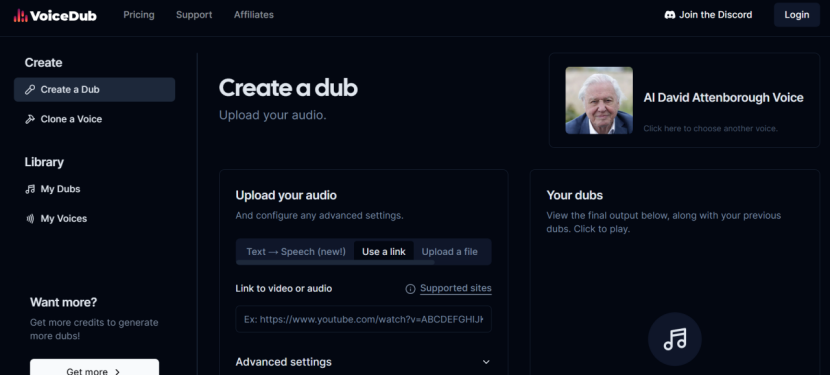Open the Support page
830x375 pixels.
194,15
